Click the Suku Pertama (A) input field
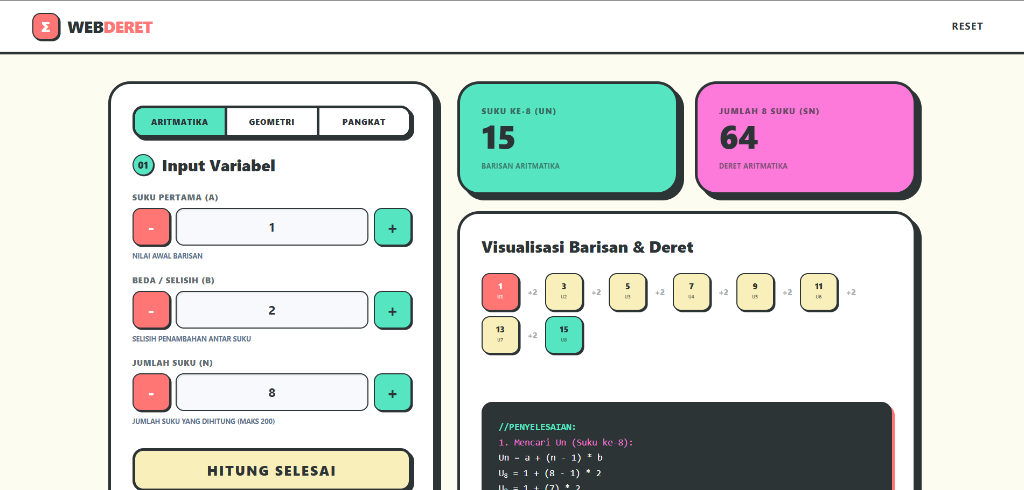1024x490 pixels. (272, 227)
